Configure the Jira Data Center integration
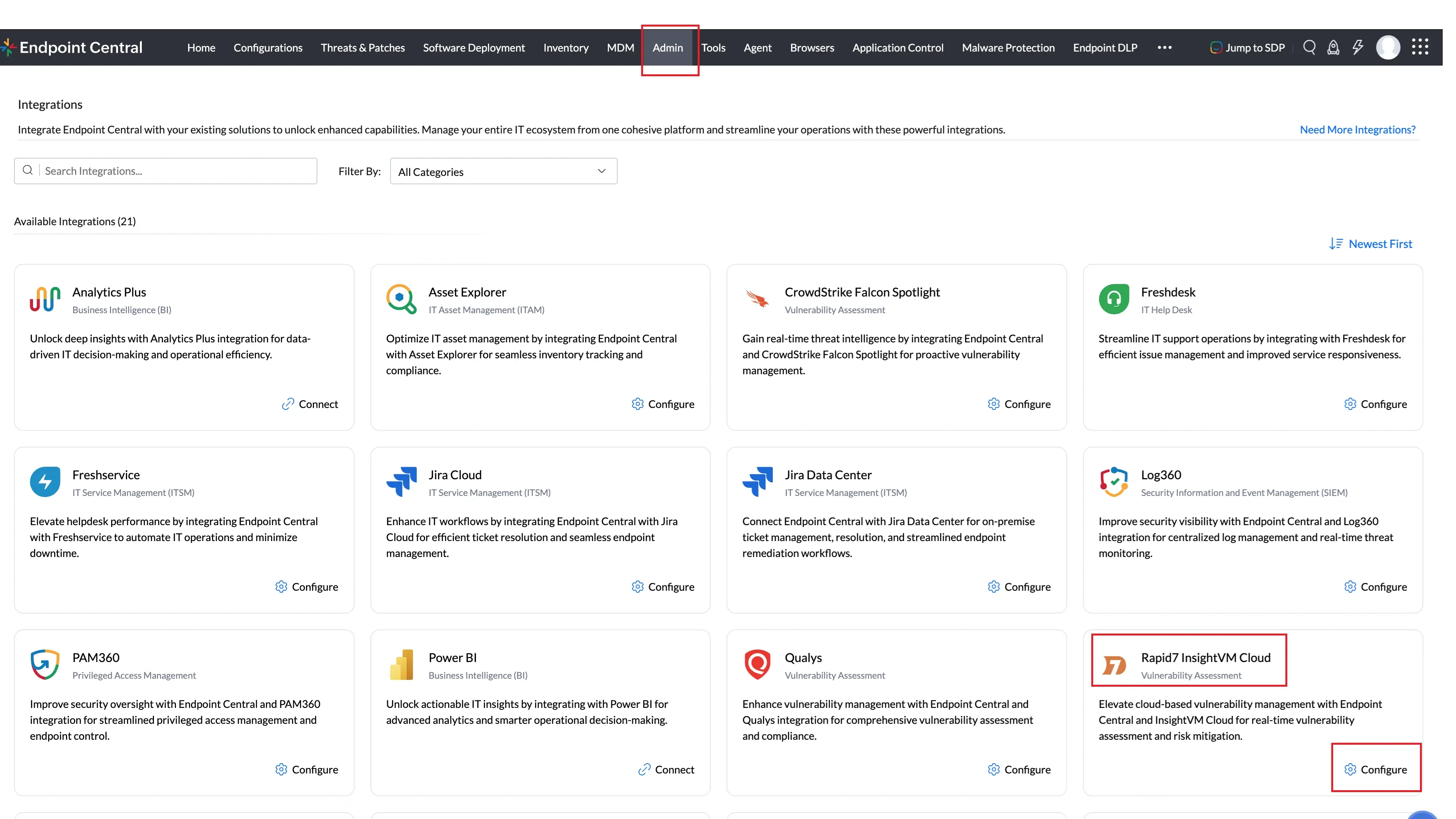Viewport: 1456px width, 819px height. tap(1019, 587)
